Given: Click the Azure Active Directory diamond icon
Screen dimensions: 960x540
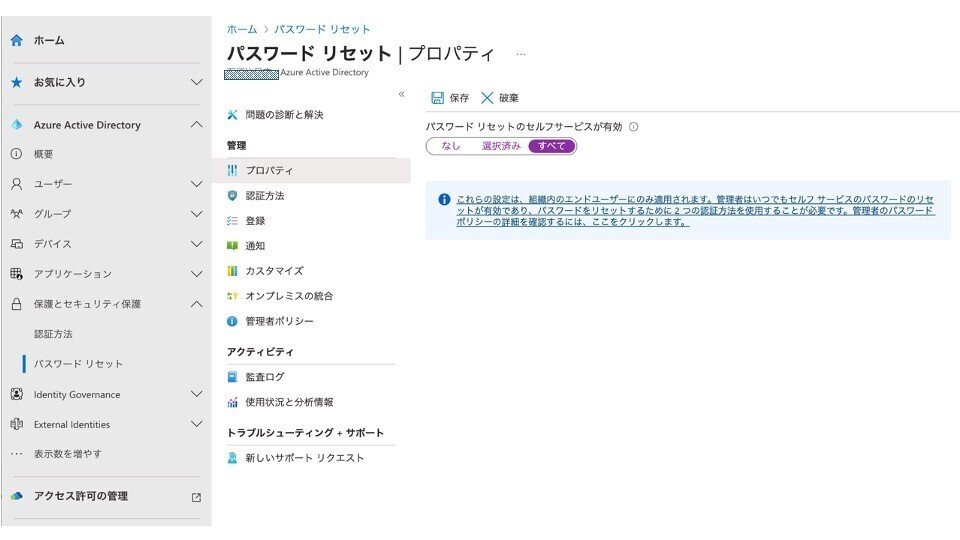Looking at the screenshot, I should tap(17, 124).
